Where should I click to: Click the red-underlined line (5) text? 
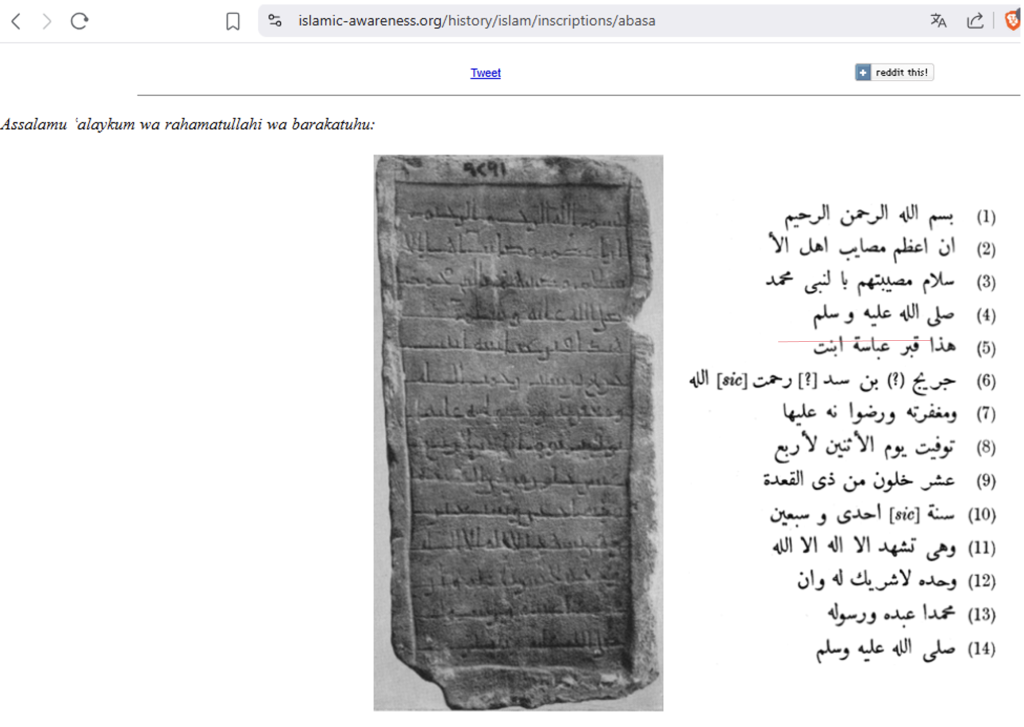tap(870, 348)
